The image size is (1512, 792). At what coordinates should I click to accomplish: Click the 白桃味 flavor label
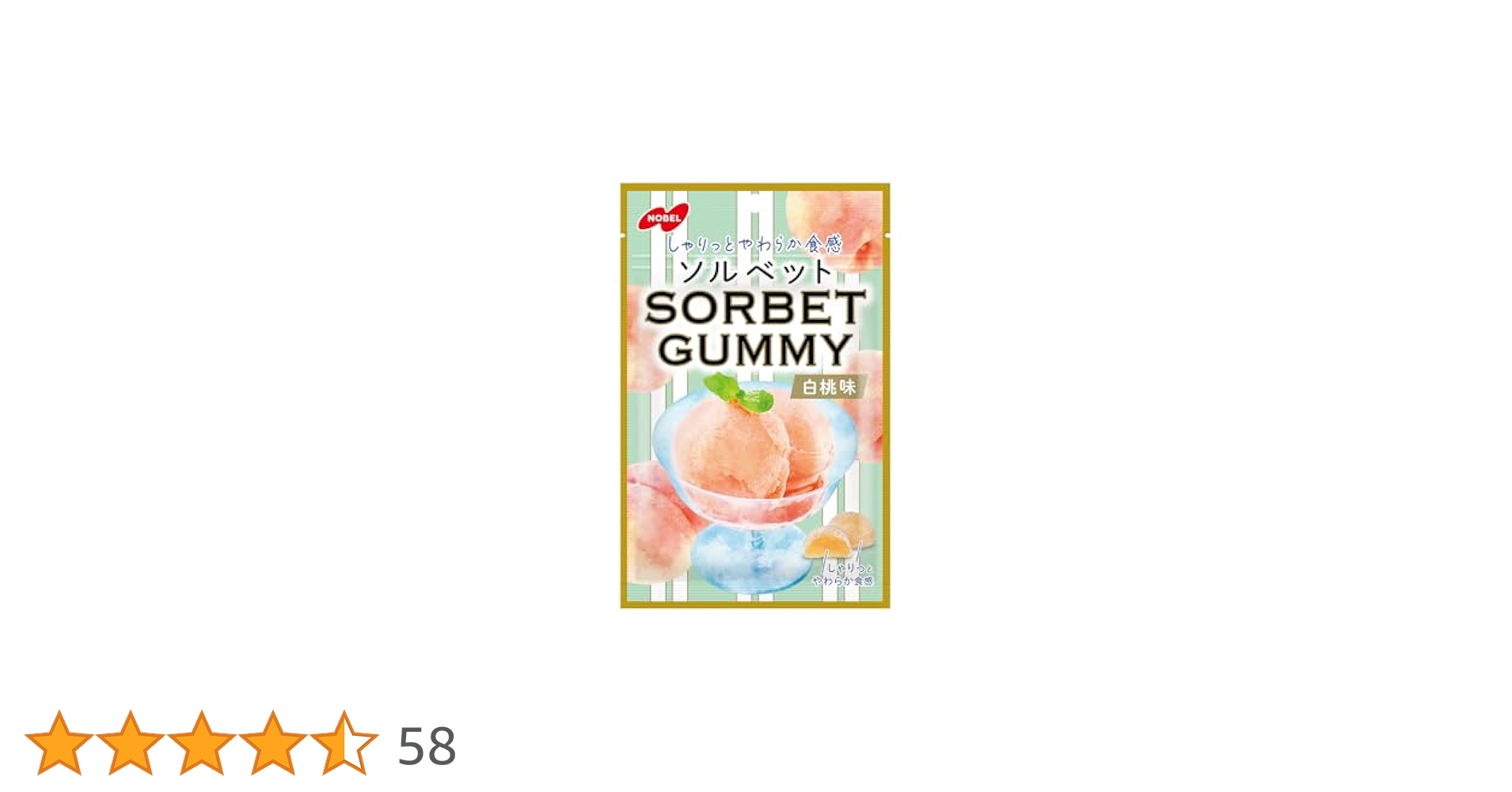click(829, 386)
